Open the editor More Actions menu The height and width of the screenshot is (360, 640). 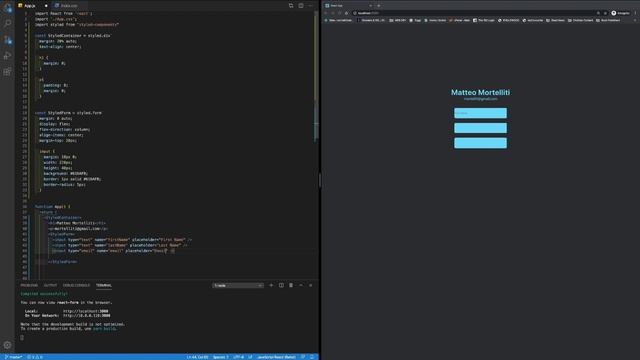point(311,6)
